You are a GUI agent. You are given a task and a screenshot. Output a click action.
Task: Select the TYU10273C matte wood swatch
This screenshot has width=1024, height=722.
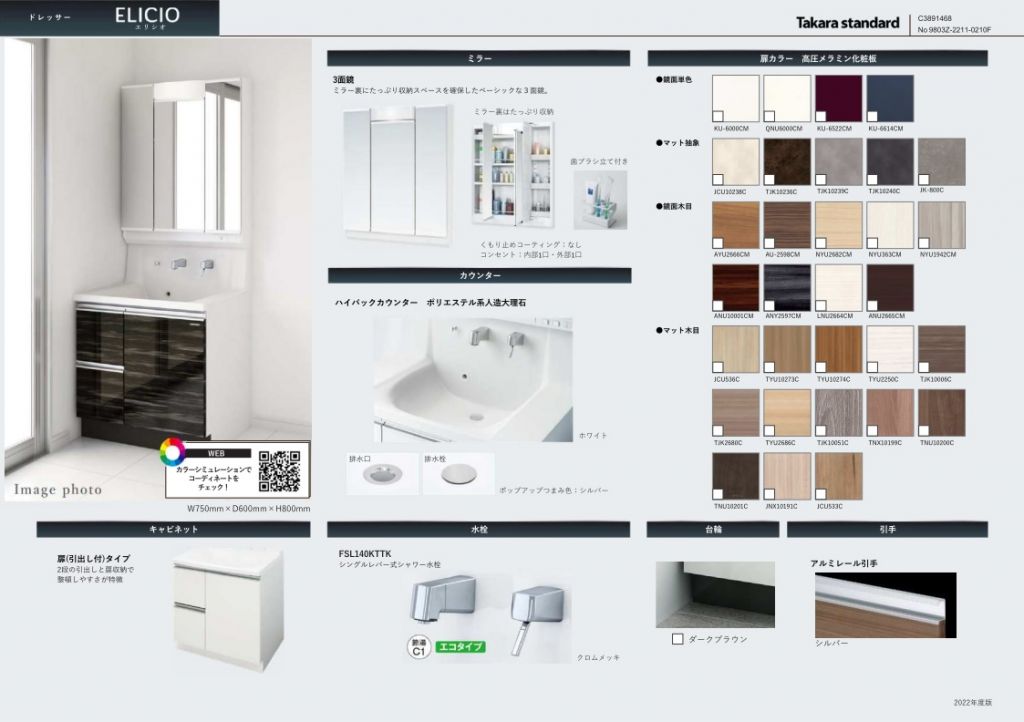[787, 349]
